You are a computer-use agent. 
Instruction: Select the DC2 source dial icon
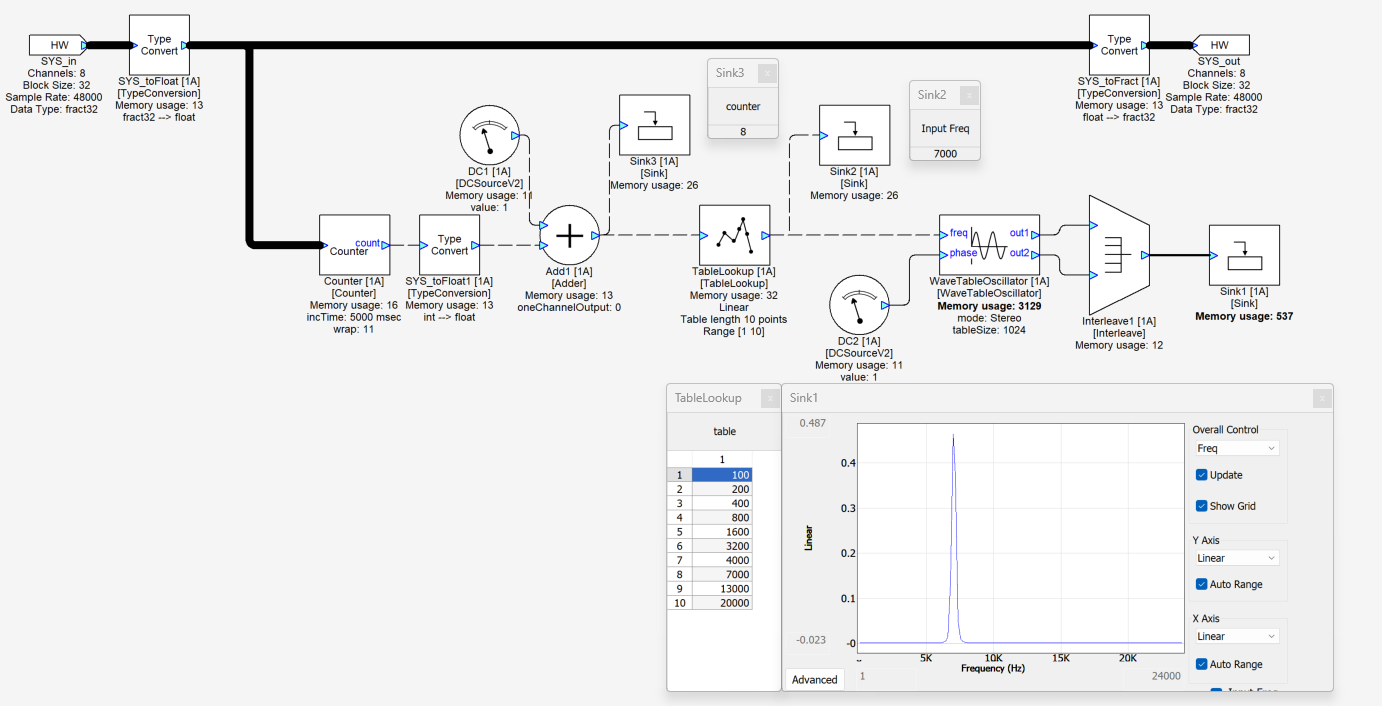point(860,308)
